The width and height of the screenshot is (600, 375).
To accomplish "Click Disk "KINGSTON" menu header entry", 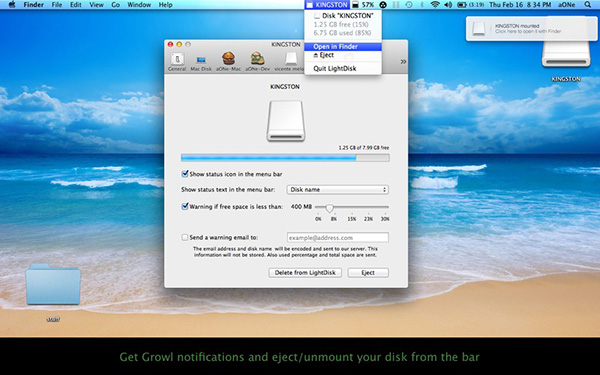I will coord(343,16).
